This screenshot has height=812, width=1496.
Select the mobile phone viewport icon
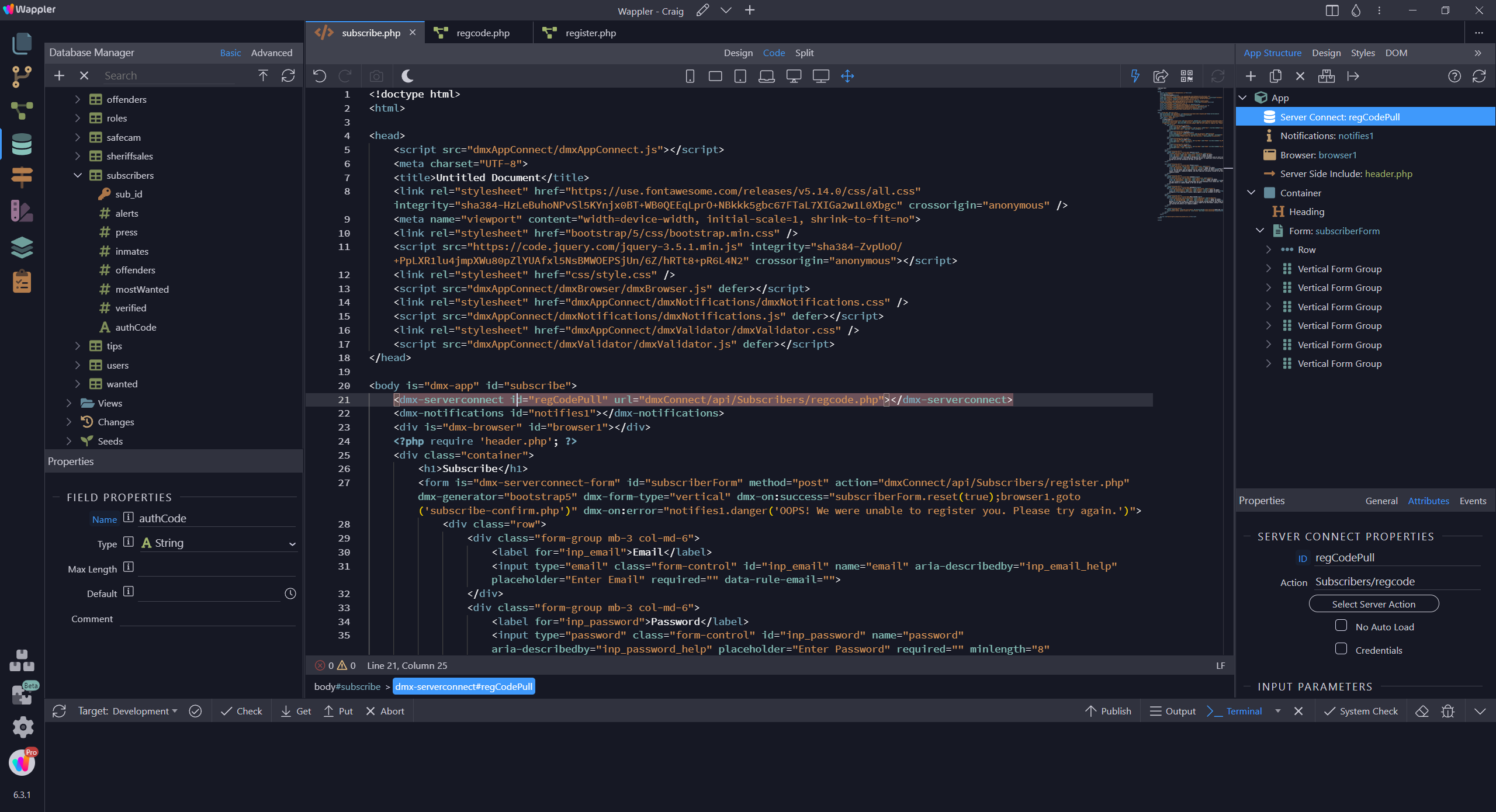point(690,76)
